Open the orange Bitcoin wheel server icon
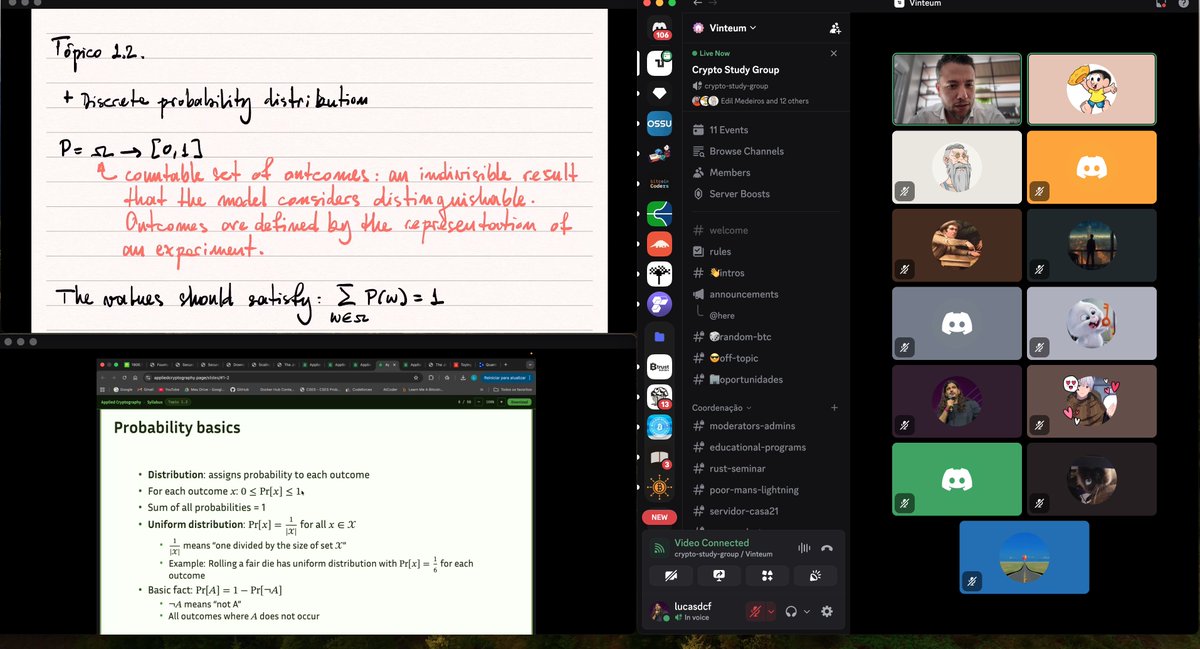This screenshot has width=1200, height=649. pyautogui.click(x=659, y=487)
